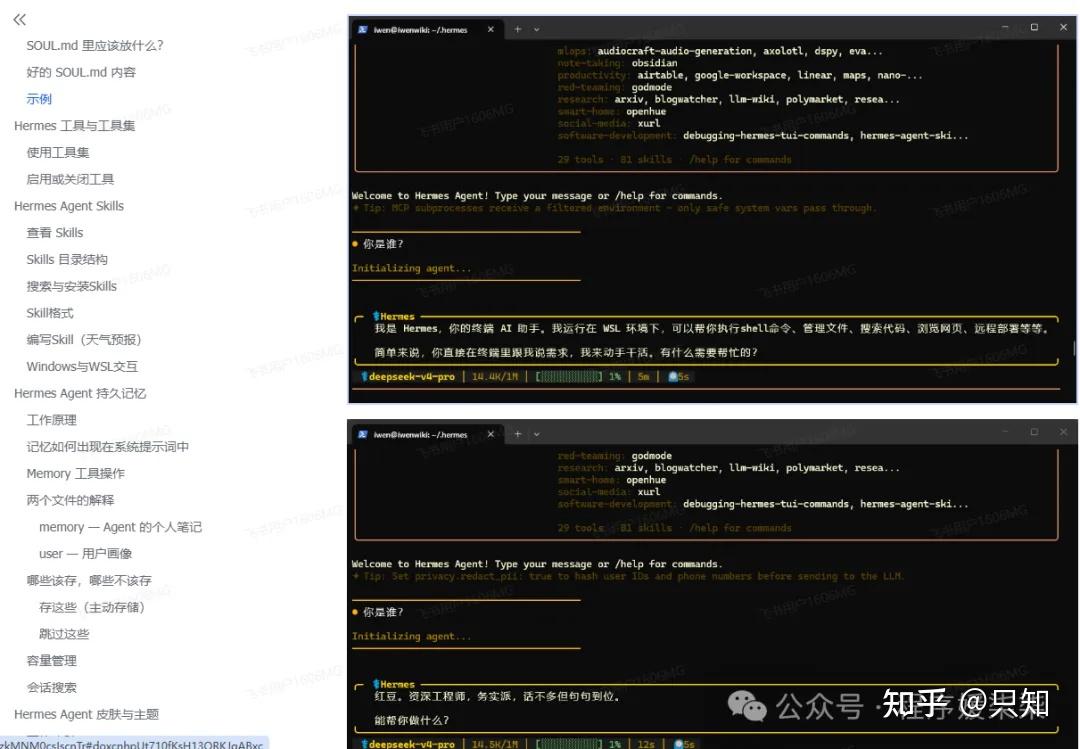
Task: Go to '记忆如何出现在系统提示词中' section
Action: (107, 447)
